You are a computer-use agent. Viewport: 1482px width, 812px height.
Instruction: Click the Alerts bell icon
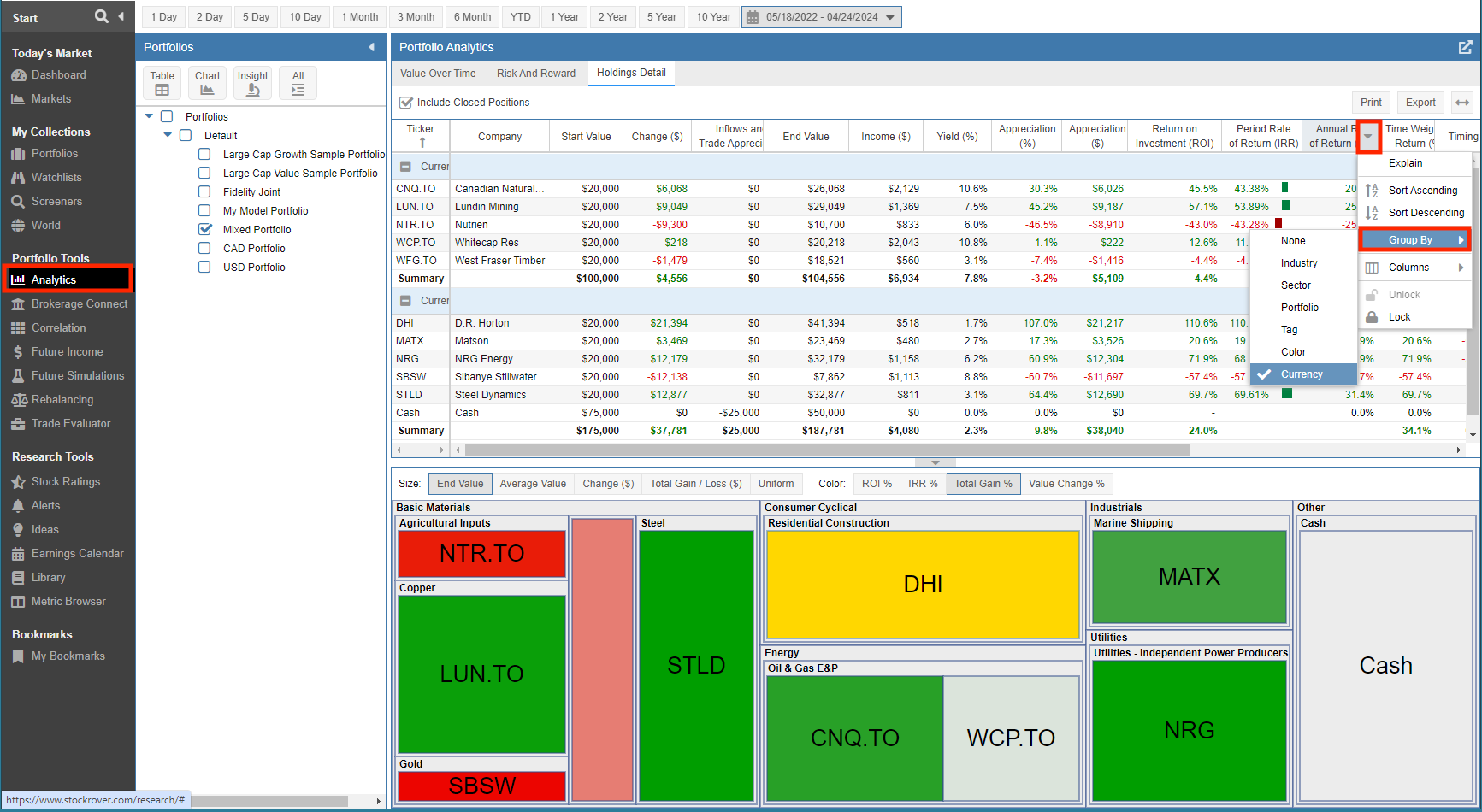point(18,506)
